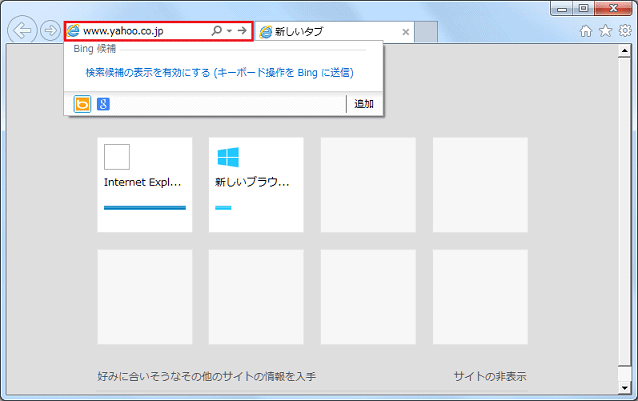Click the Windows logo on 新しいブラウ tile
Screen dimensions: 638x401
click(x=228, y=157)
